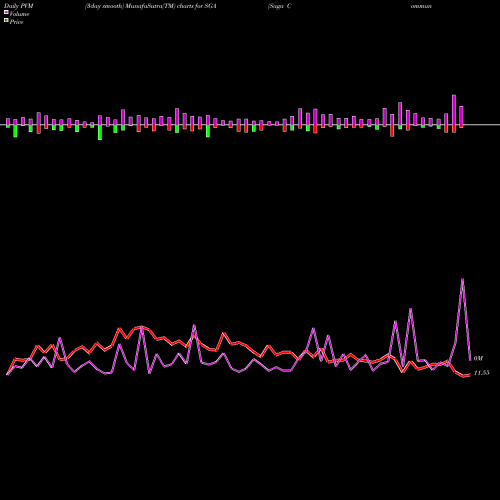Screen dimensions: 500x500
Task: Click the '(Saga C' company name text
Action: coord(279,6)
